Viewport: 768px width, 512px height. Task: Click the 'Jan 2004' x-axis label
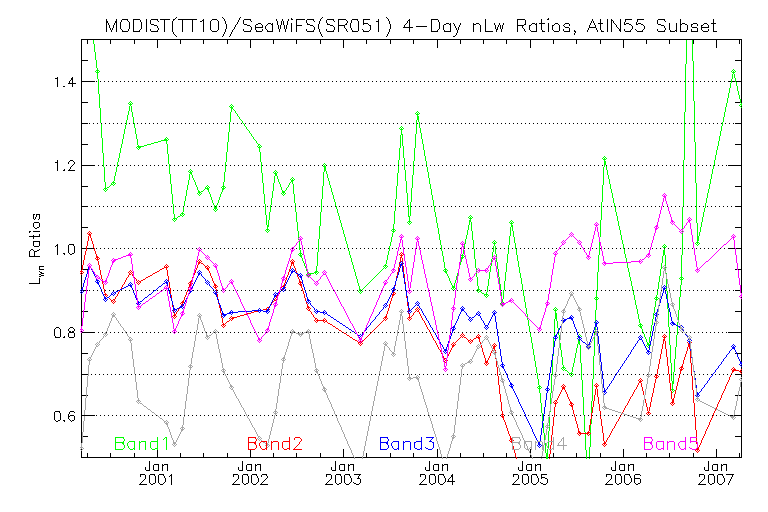pos(436,473)
